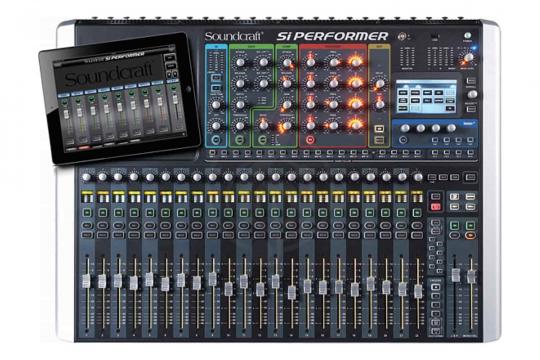The image size is (540, 360).
Task: Click the lowest knob in the blue input section
Action: 216,125
